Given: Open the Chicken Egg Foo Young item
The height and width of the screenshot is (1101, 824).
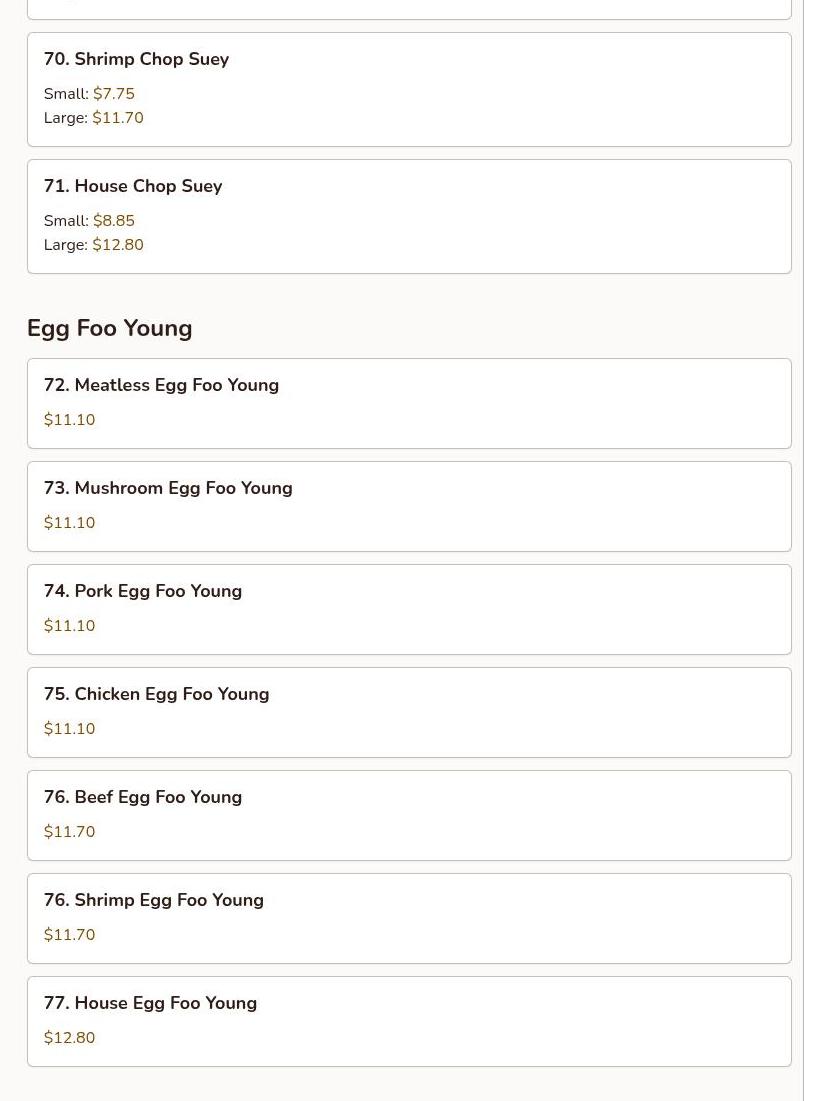Looking at the screenshot, I should click(156, 694).
